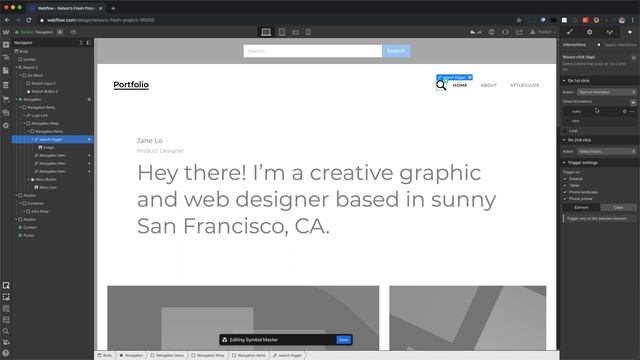
Task: Click the Search button on the canvas
Action: [x=396, y=51]
